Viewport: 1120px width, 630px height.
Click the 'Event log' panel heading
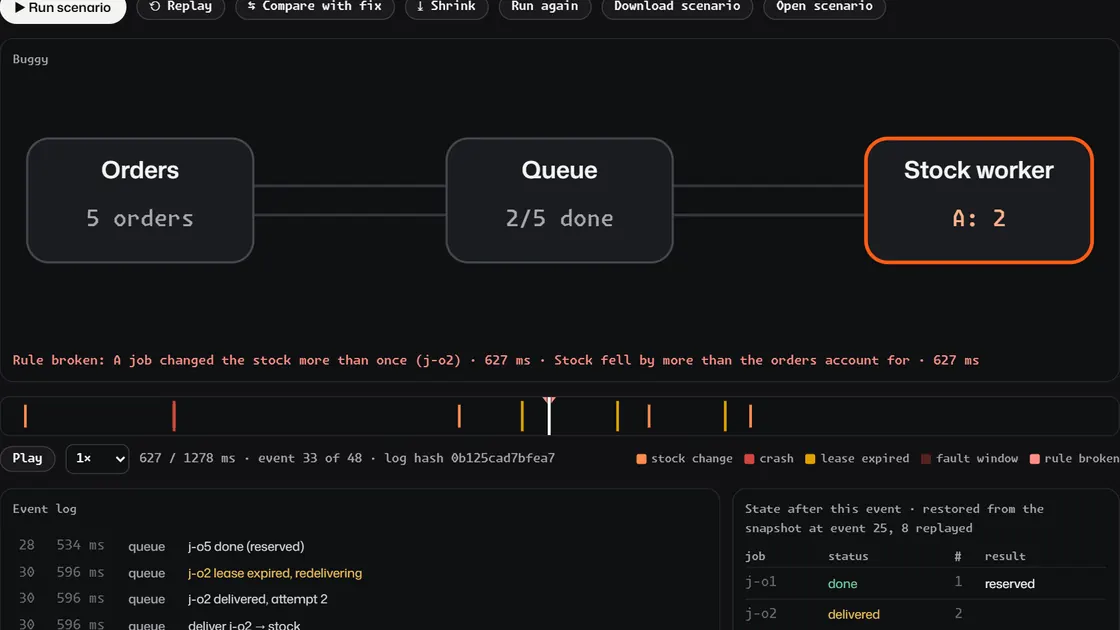tap(44, 509)
